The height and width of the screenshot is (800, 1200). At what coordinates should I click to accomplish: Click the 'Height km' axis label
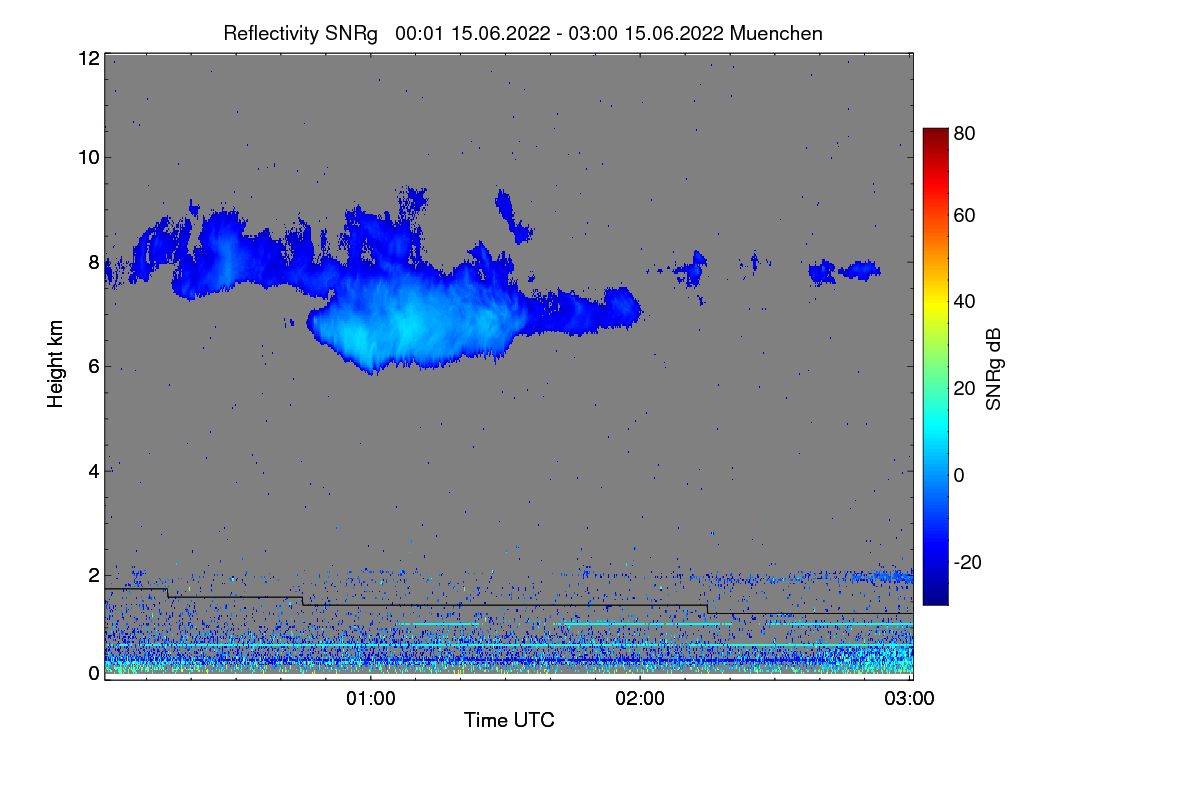pyautogui.click(x=55, y=364)
